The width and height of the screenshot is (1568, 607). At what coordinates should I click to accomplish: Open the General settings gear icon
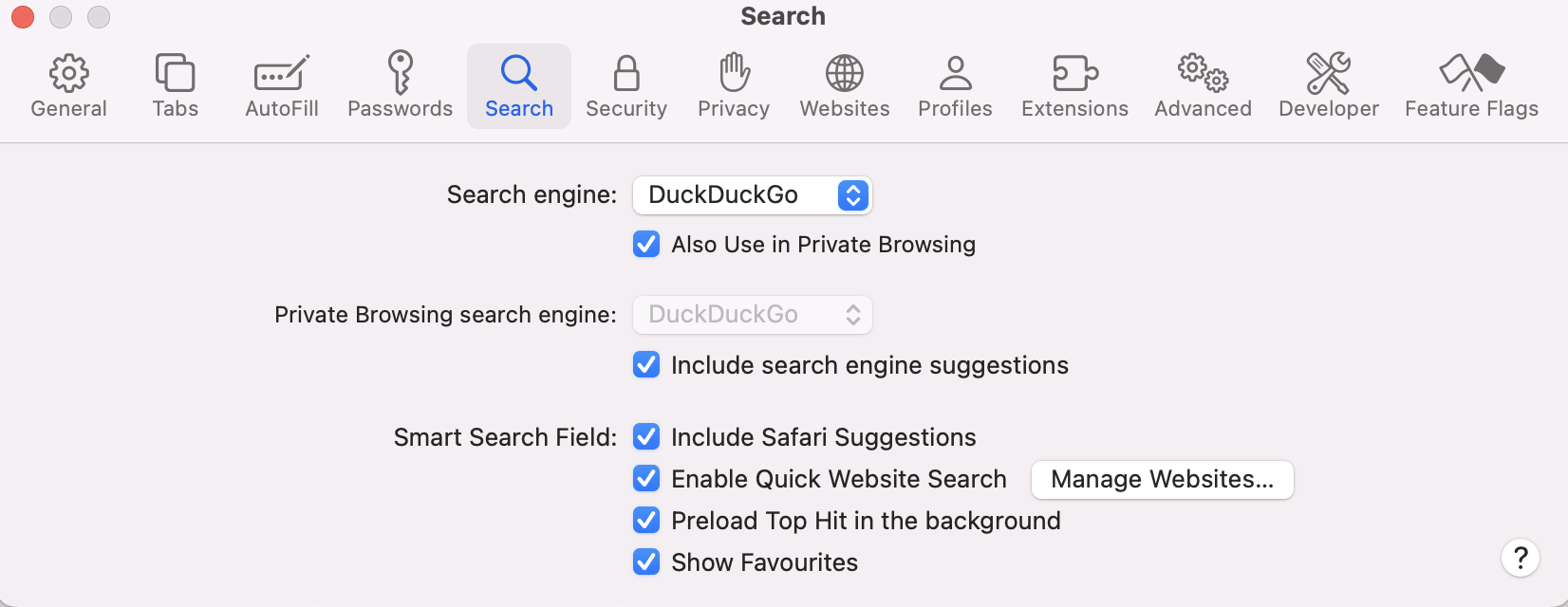click(68, 73)
